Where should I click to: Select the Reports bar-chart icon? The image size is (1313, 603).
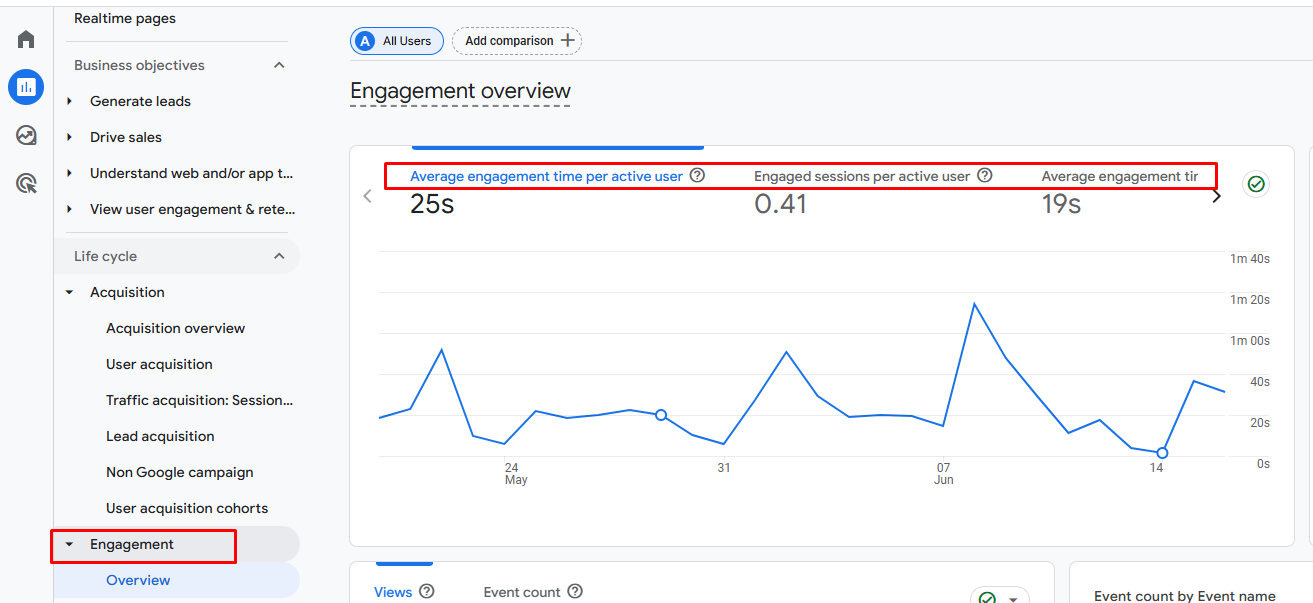tap(26, 87)
